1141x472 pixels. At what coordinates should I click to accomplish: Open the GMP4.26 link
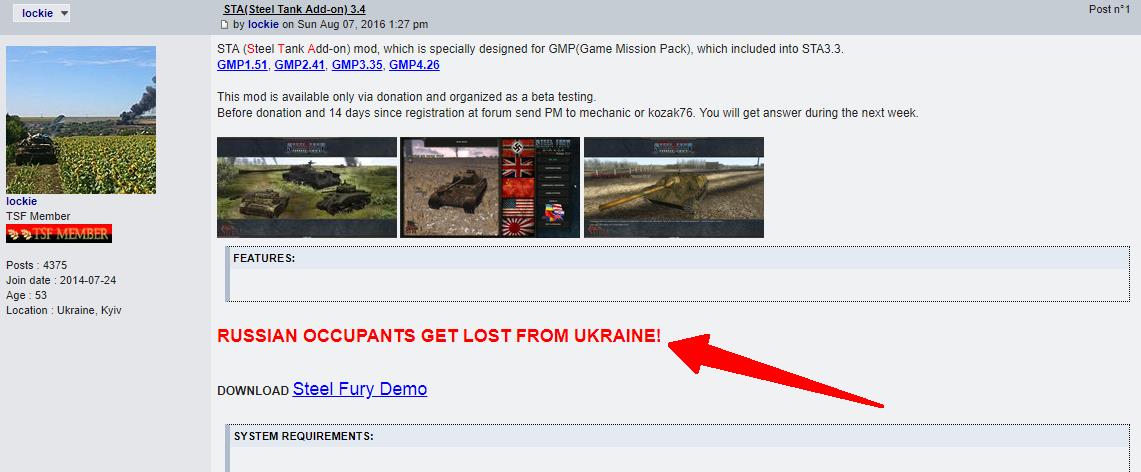tap(414, 65)
